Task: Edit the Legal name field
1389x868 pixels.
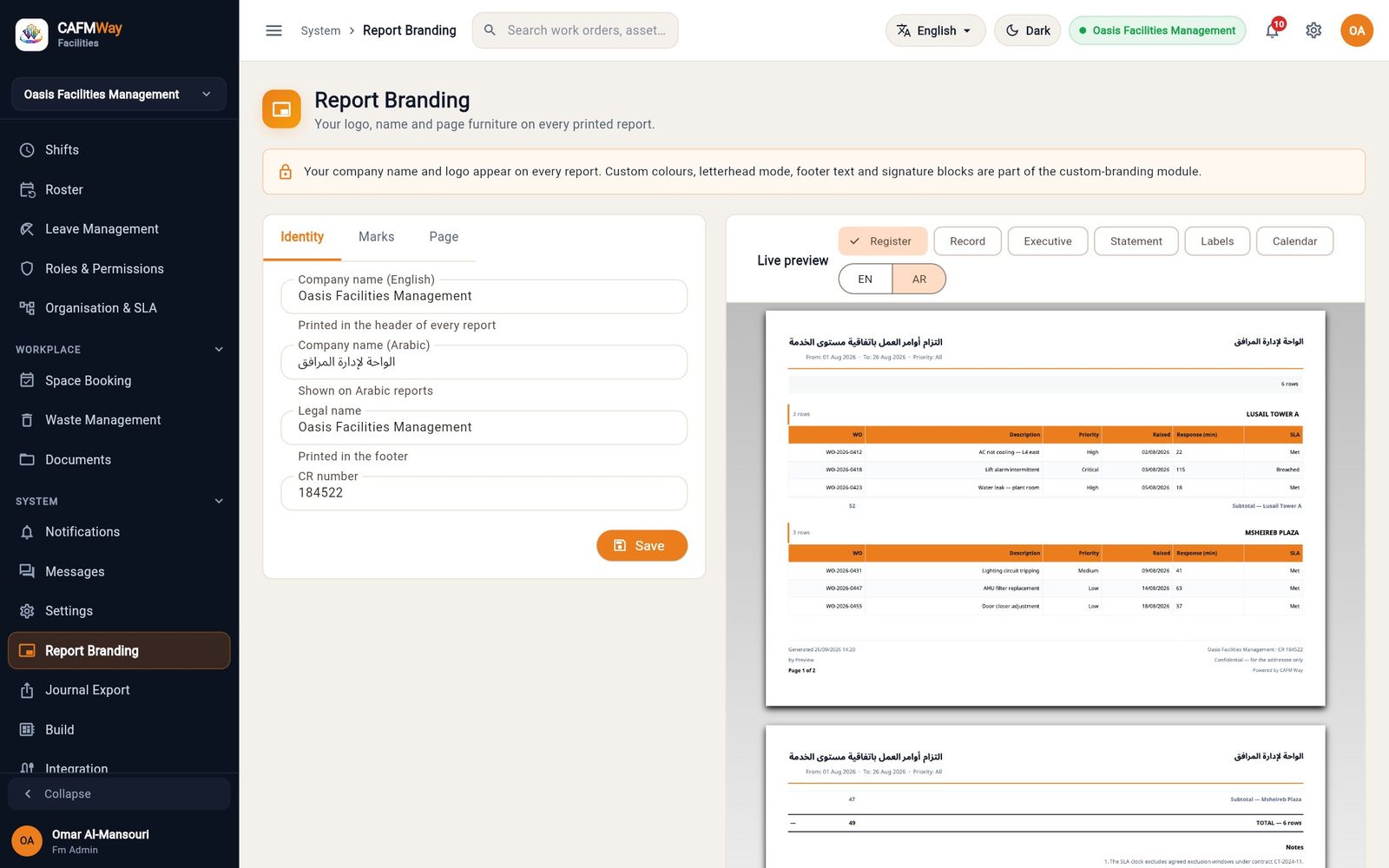Action: [x=484, y=427]
